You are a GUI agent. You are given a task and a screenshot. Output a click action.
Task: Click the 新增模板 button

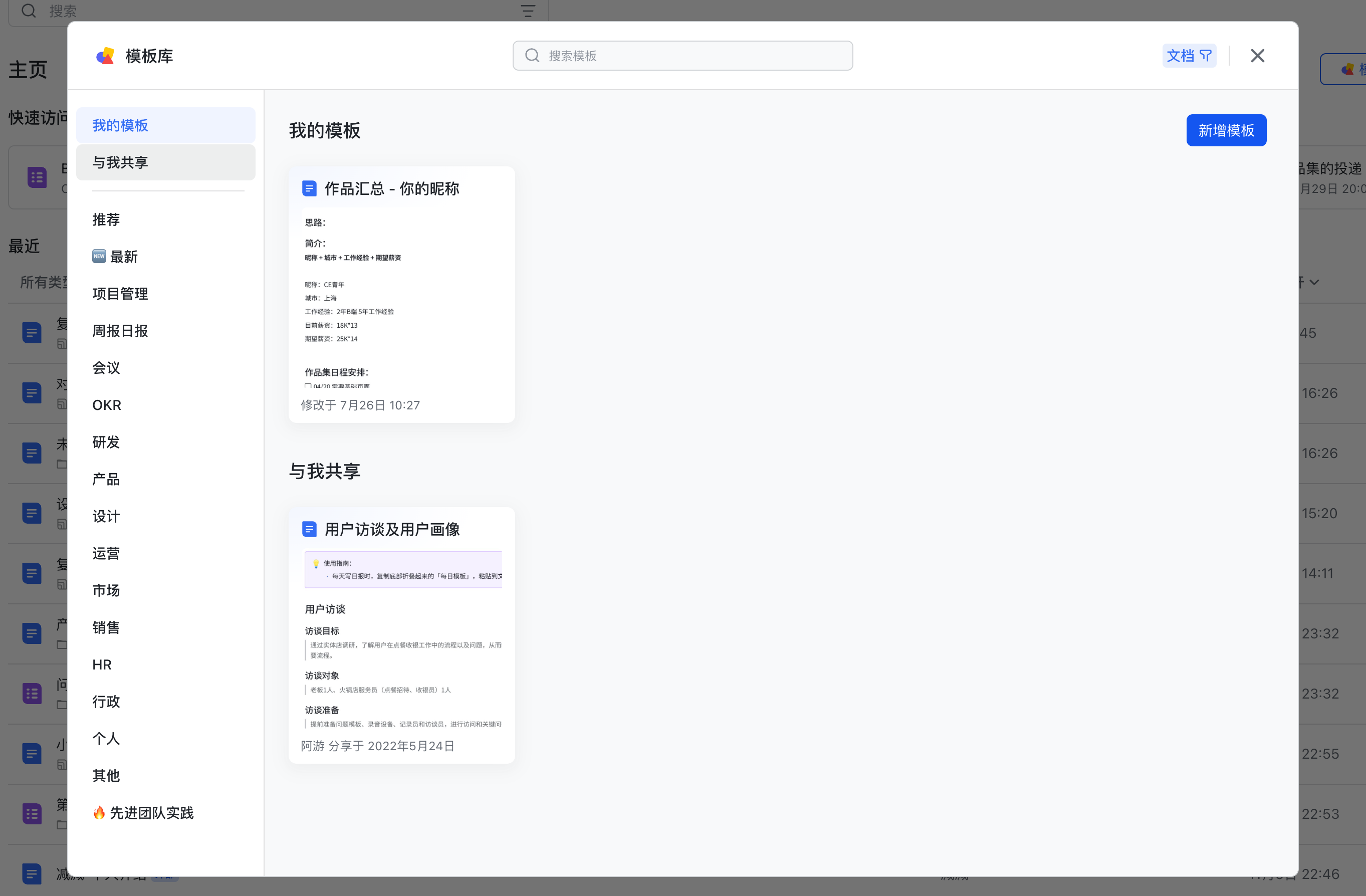coord(1226,130)
